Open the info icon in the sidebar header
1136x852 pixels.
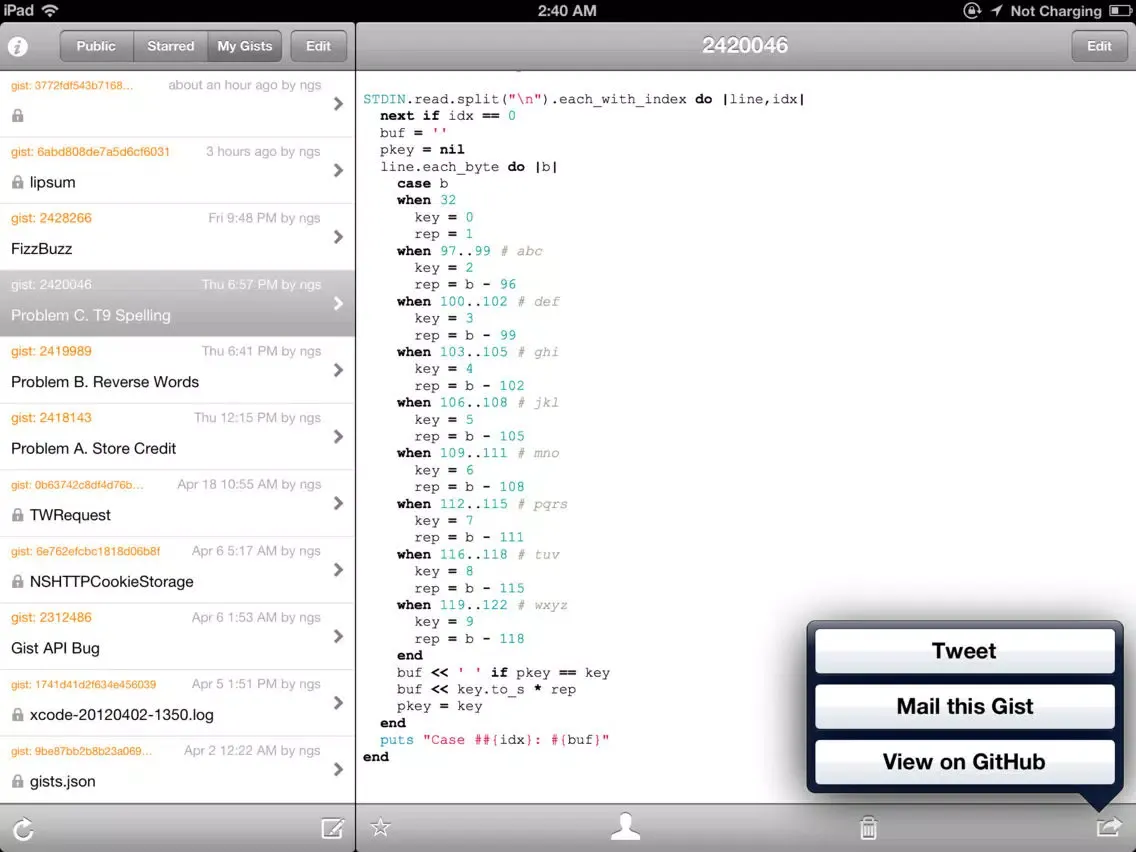pos(18,46)
